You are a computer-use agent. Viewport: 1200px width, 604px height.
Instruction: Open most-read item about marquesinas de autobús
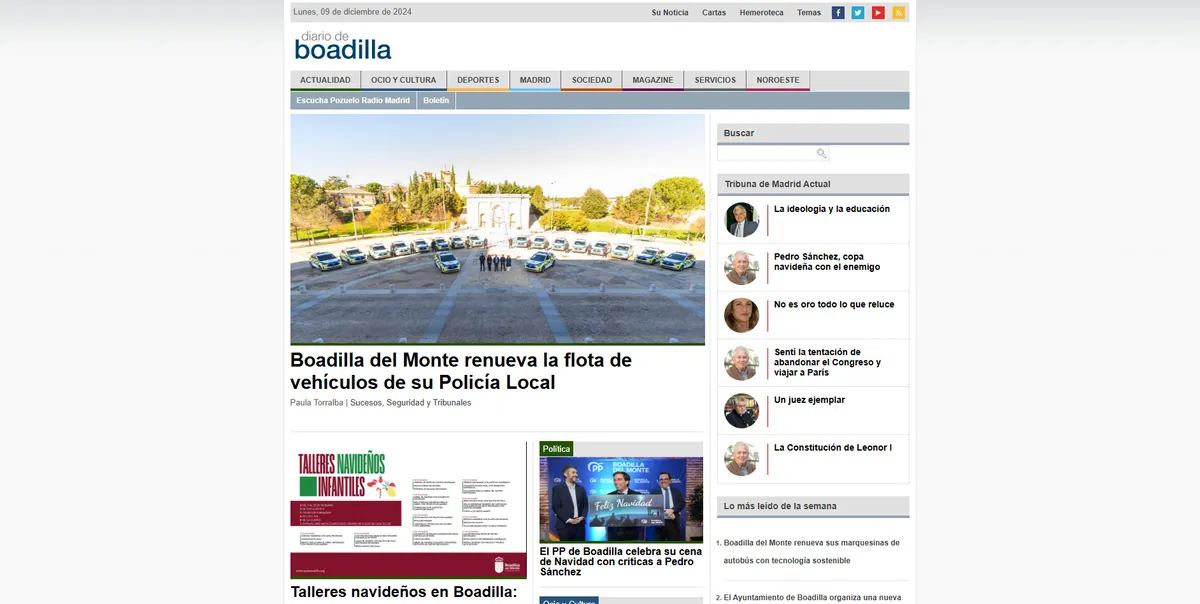pyautogui.click(x=811, y=552)
